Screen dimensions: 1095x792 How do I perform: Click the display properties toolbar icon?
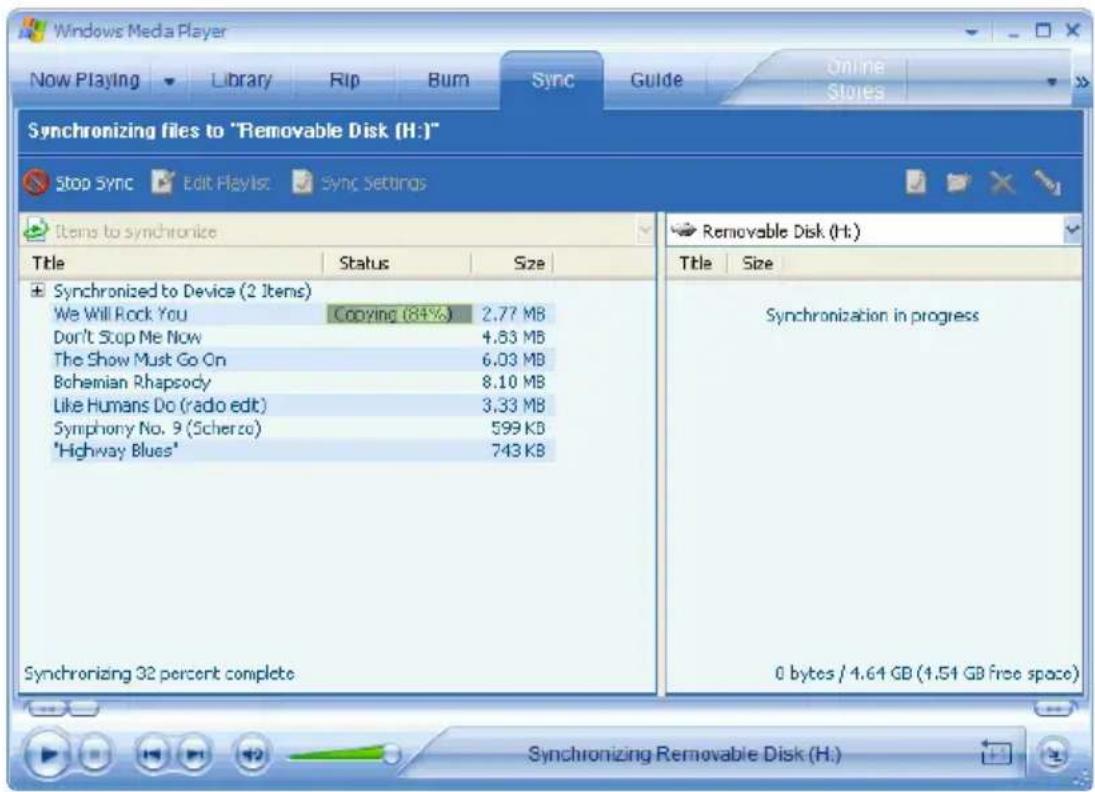pyautogui.click(x=916, y=182)
